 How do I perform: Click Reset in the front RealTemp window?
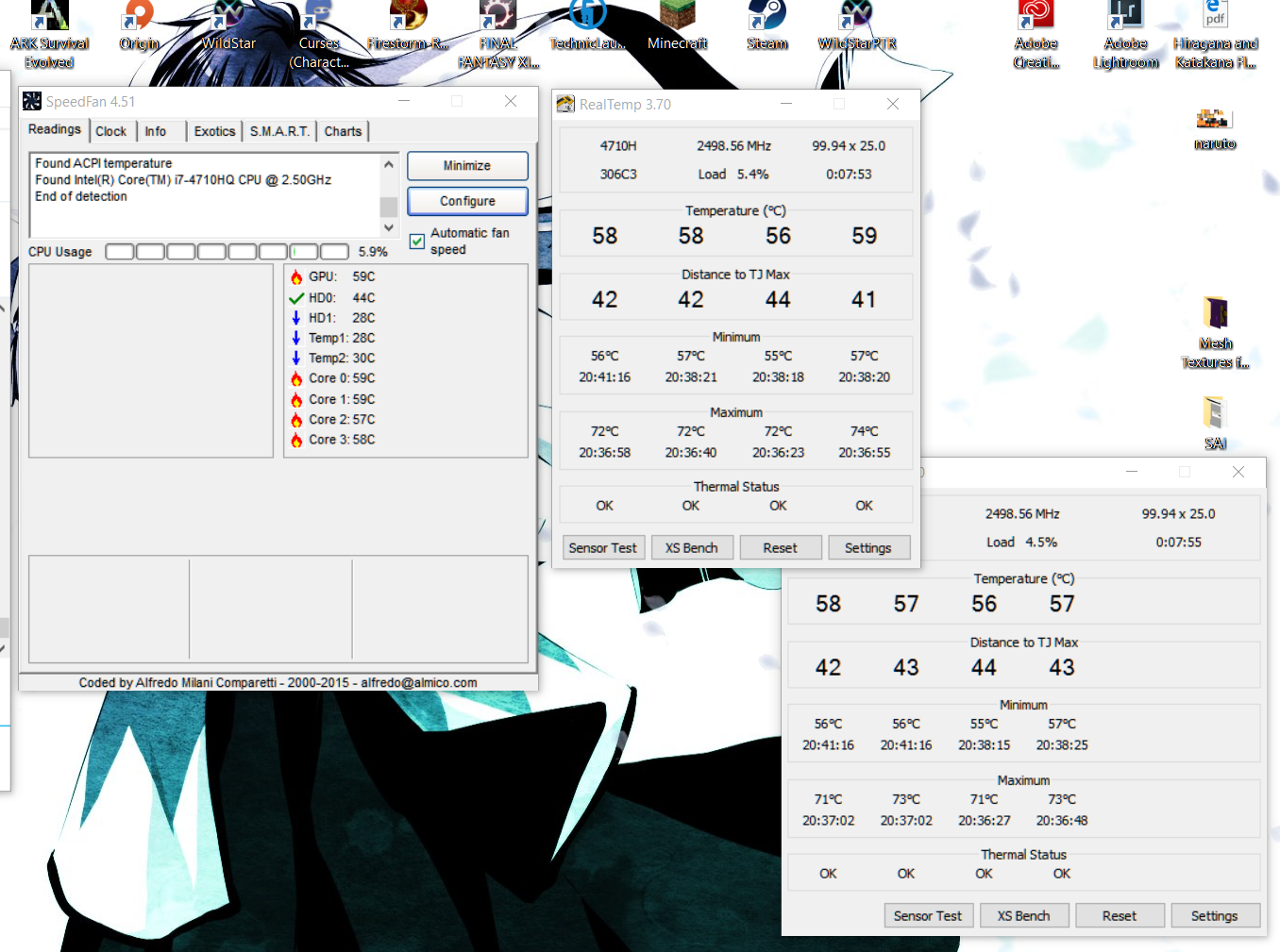click(x=780, y=548)
